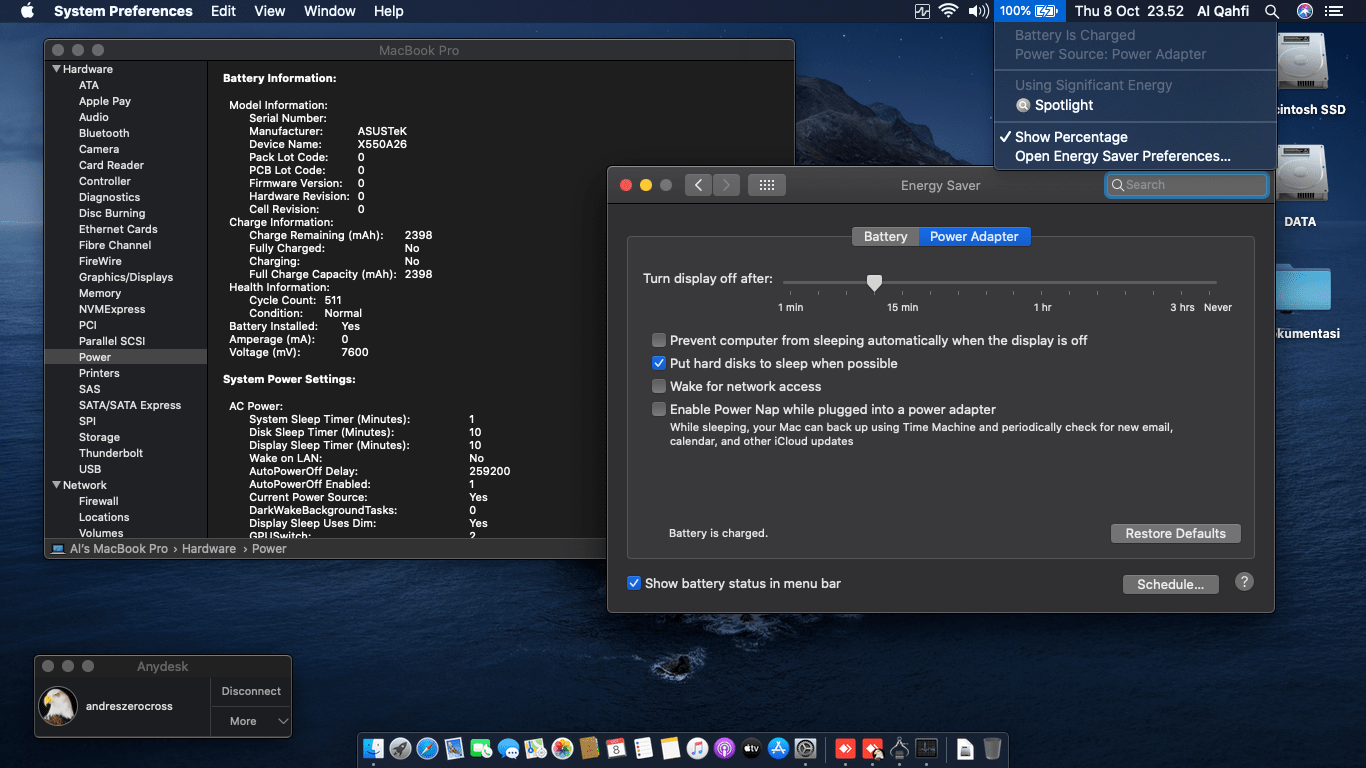The height and width of the screenshot is (768, 1366).
Task: Switch to the Battery tab
Action: [885, 237]
